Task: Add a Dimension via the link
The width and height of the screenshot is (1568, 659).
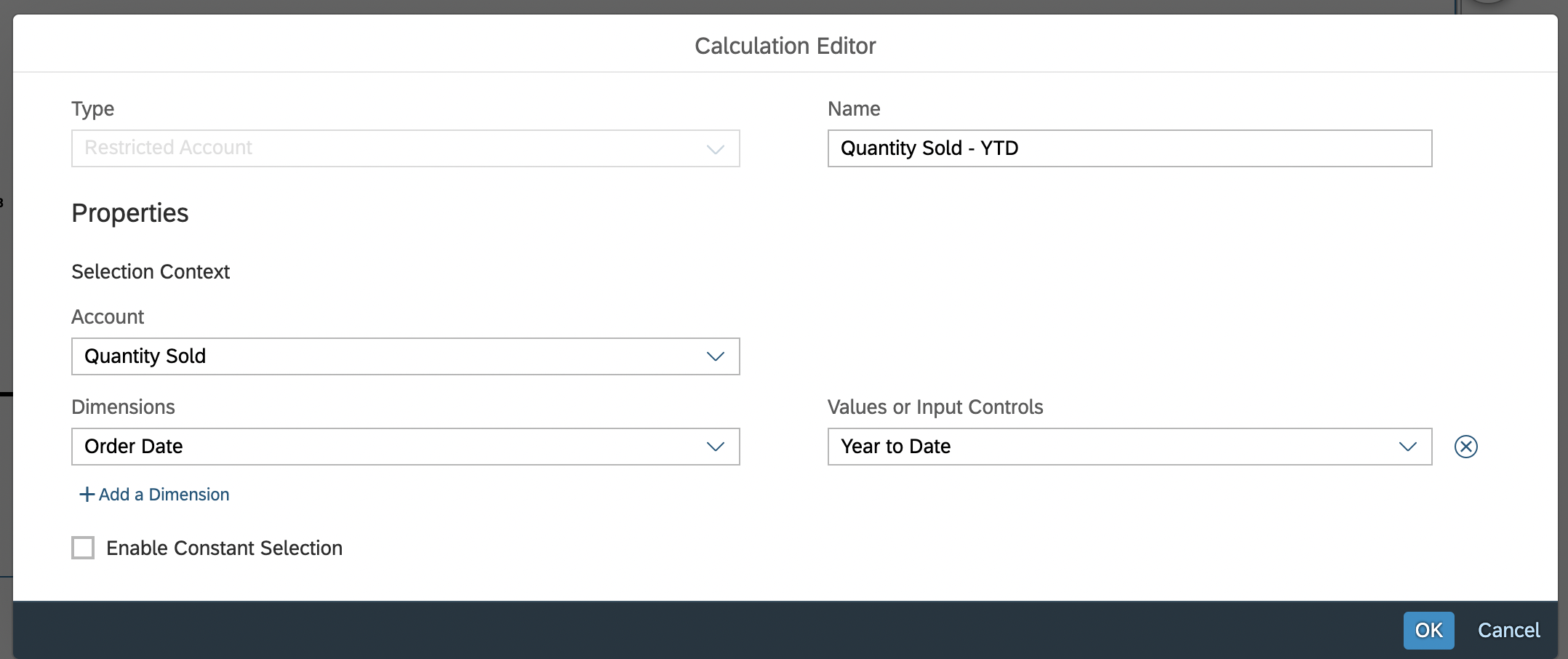Action: click(x=164, y=495)
